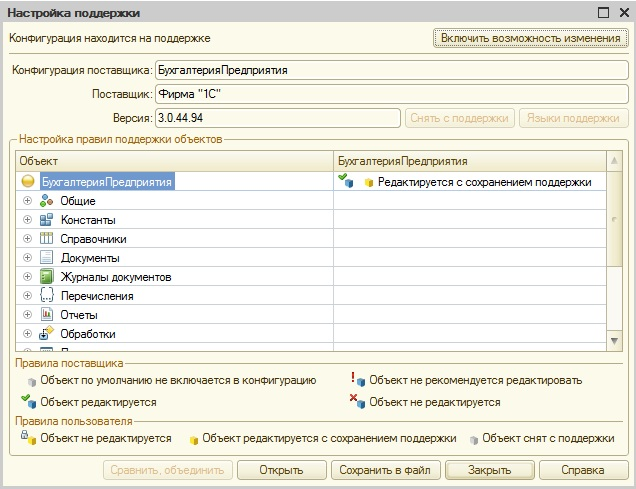
Task: Click the Перечисления braces icon
Action: 46,296
